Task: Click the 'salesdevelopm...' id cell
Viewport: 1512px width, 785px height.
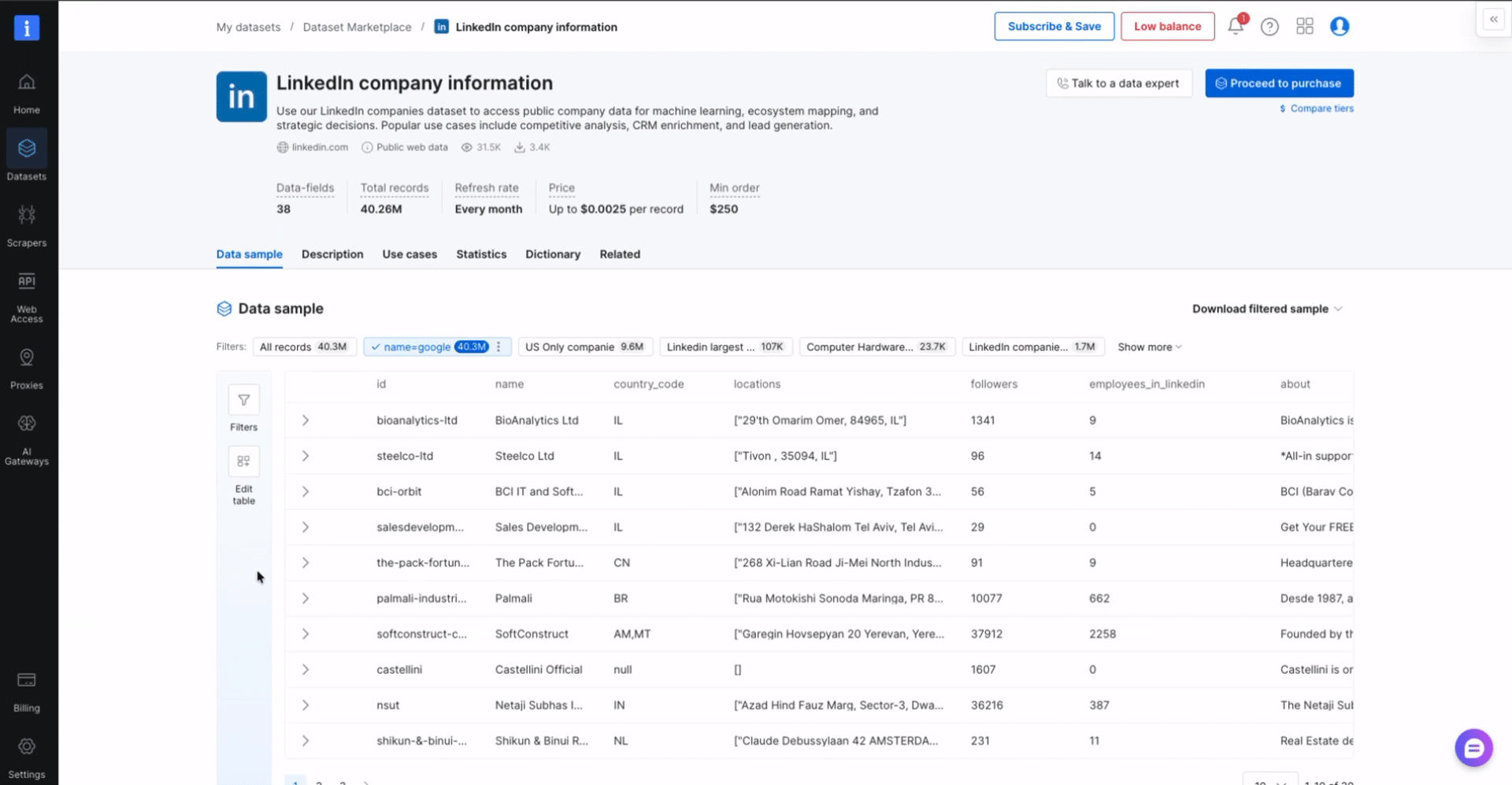Action: pos(420,527)
